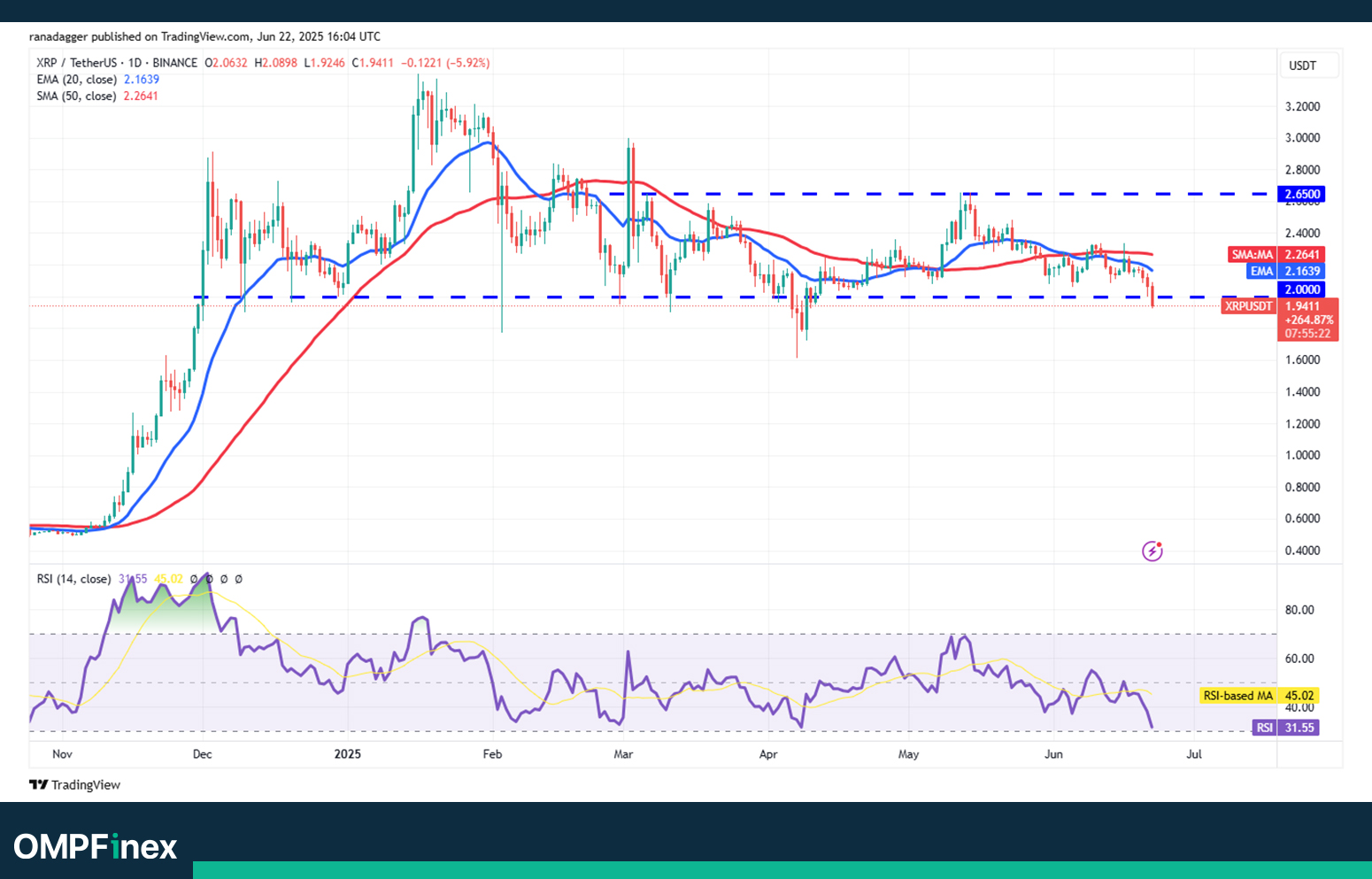Screen dimensions: 1372x879
Task: Click the TradingView logo at bottom left
Action: coord(75,785)
